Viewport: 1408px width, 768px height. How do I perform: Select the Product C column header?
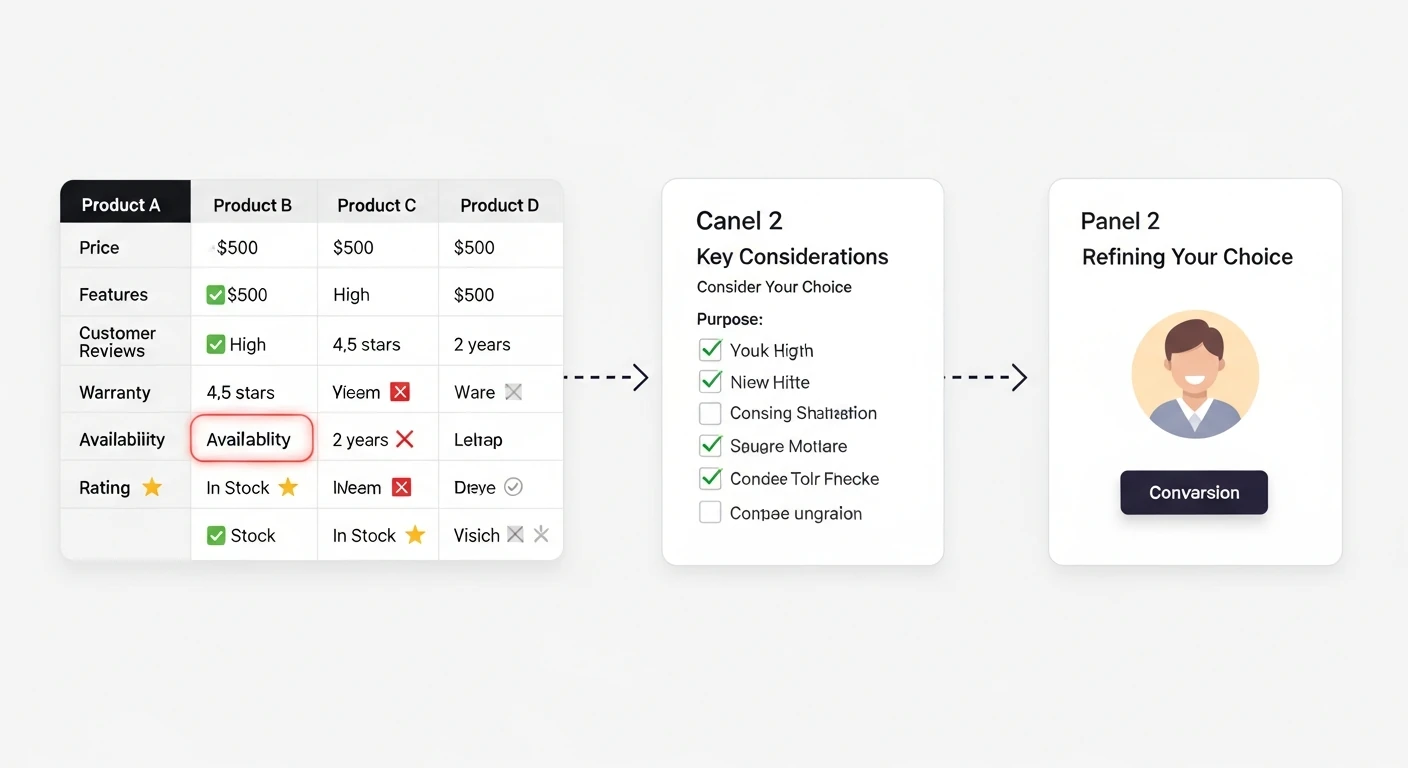click(x=377, y=205)
